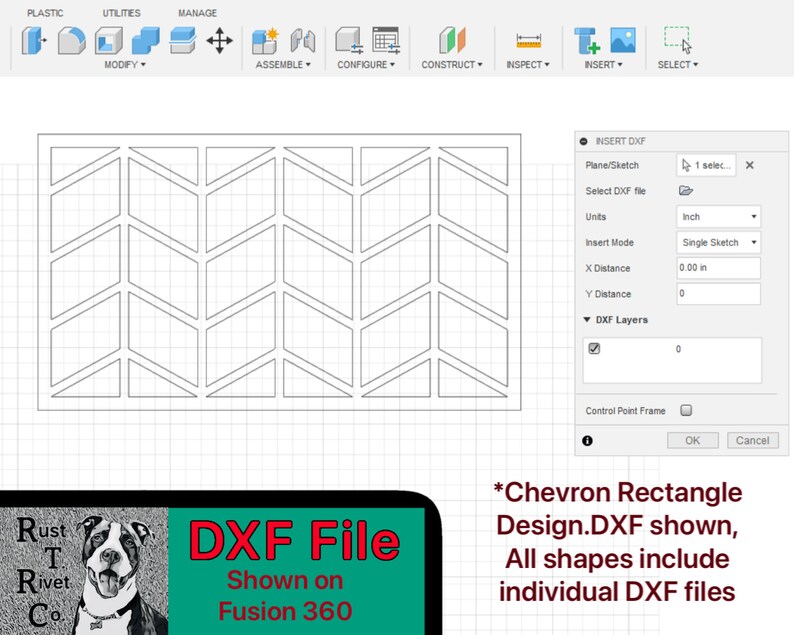Select the Press Pull tool icon

pyautogui.click(x=33, y=41)
